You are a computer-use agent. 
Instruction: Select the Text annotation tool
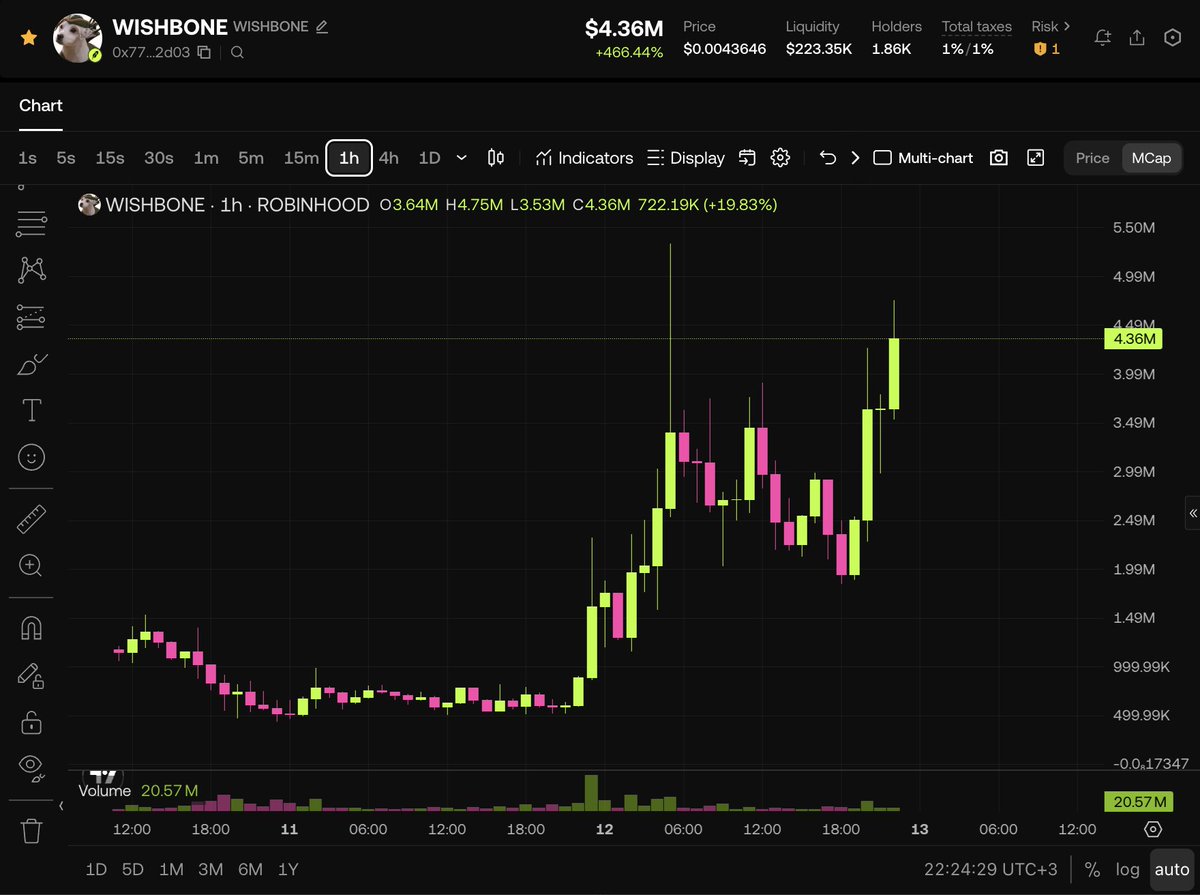(x=32, y=410)
